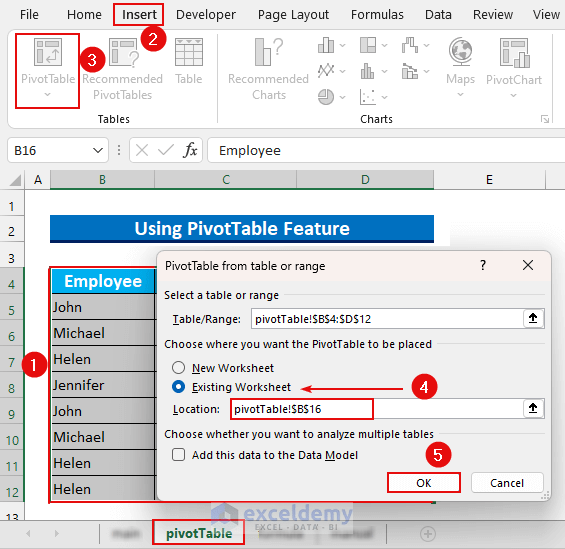Switch to the Home tab
The height and width of the screenshot is (549, 565).
pyautogui.click(x=84, y=14)
